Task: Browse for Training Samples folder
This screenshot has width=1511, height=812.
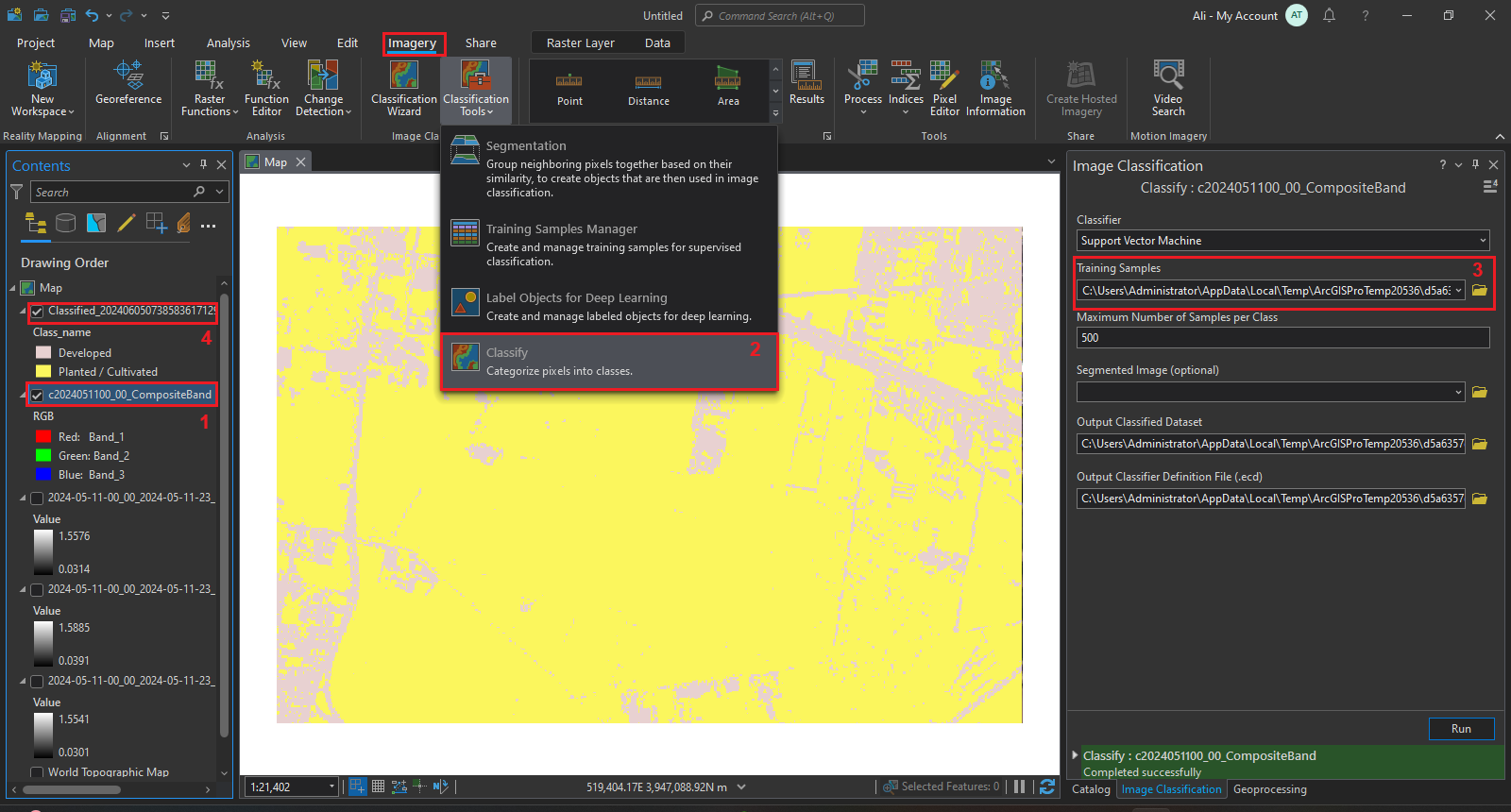Action: 1480,291
